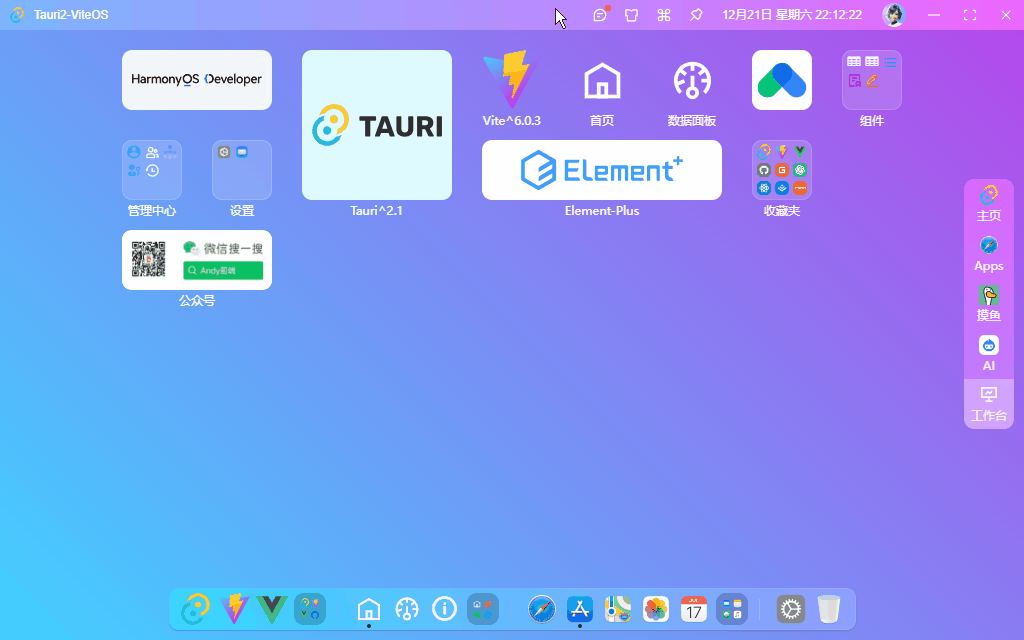
Task: Launch Maps from the dock
Action: (x=618, y=609)
